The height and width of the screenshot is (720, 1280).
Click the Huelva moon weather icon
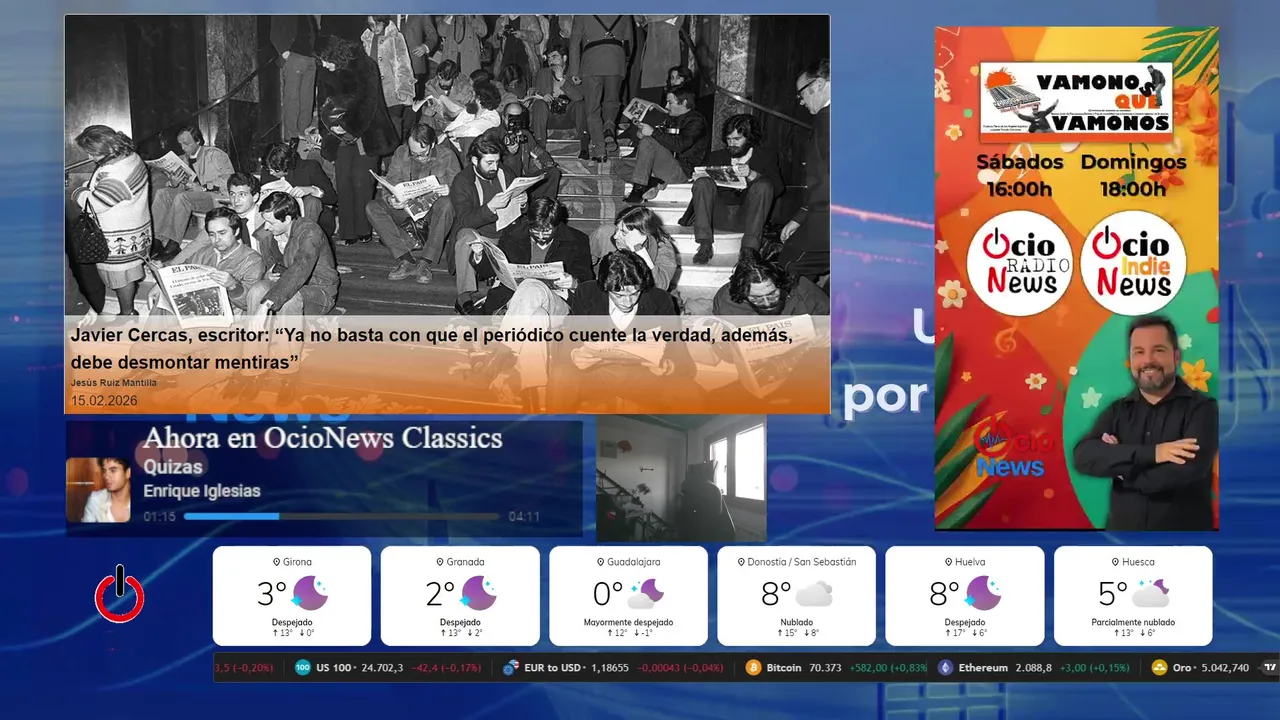click(x=982, y=593)
